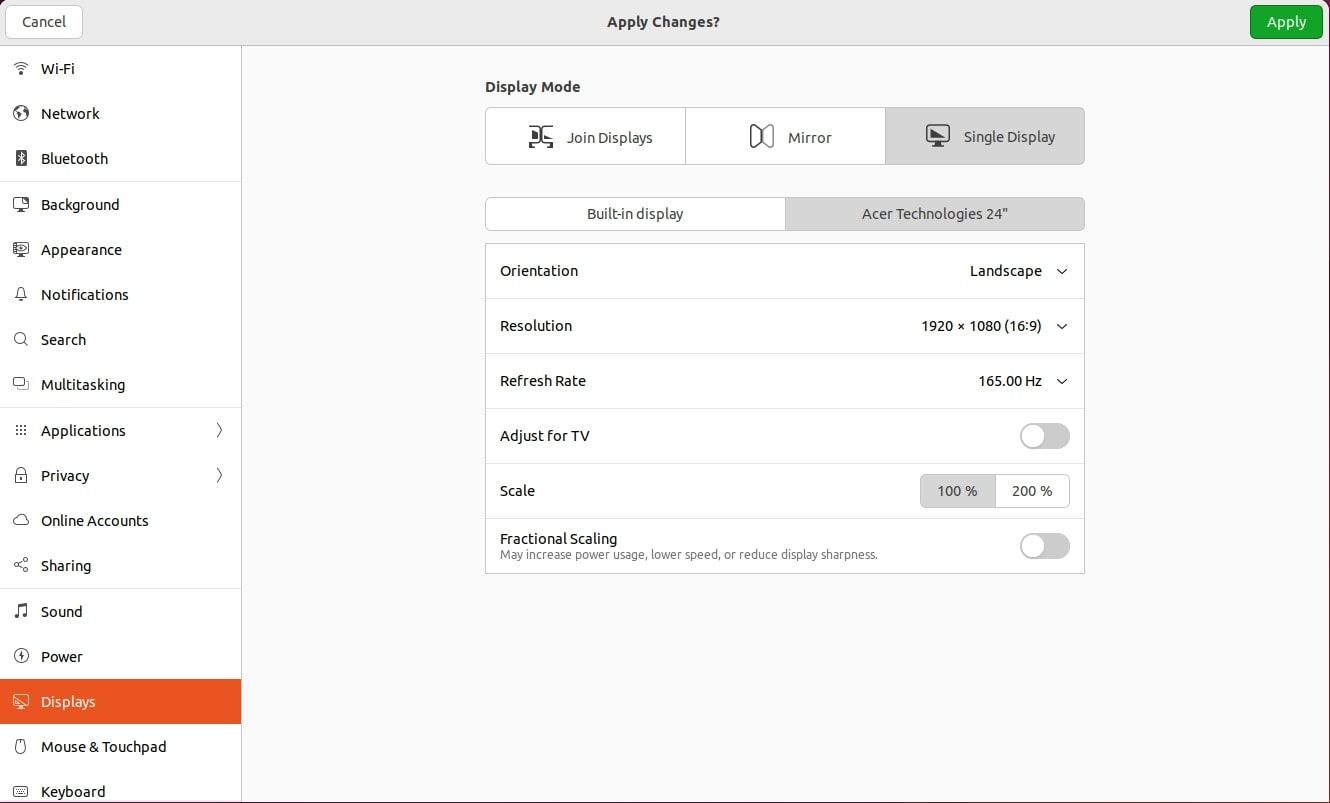Click the Wi-Fi icon in sidebar
The width and height of the screenshot is (1330, 803).
21,69
